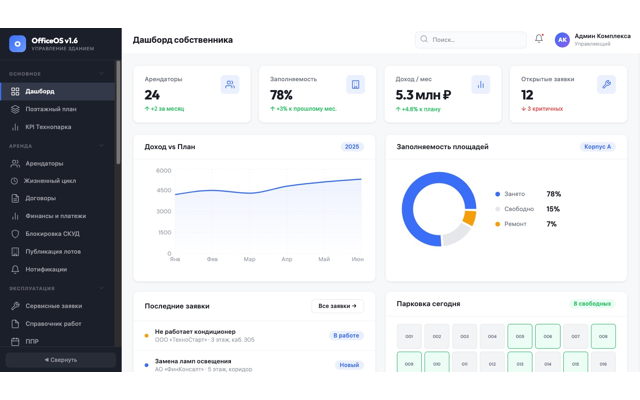Open the Замена ламп освещения request
The width and height of the screenshot is (640, 400).
tap(254, 361)
